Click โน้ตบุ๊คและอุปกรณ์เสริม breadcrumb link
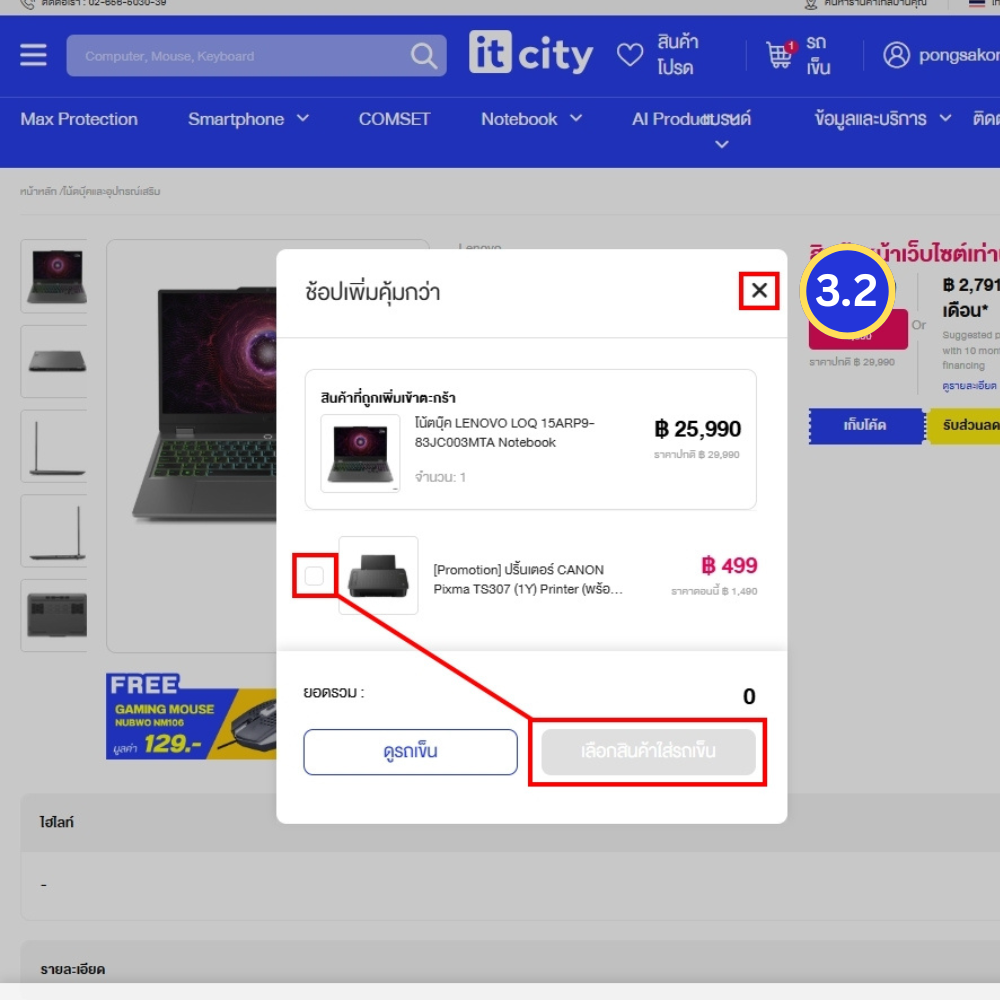 pos(112,191)
